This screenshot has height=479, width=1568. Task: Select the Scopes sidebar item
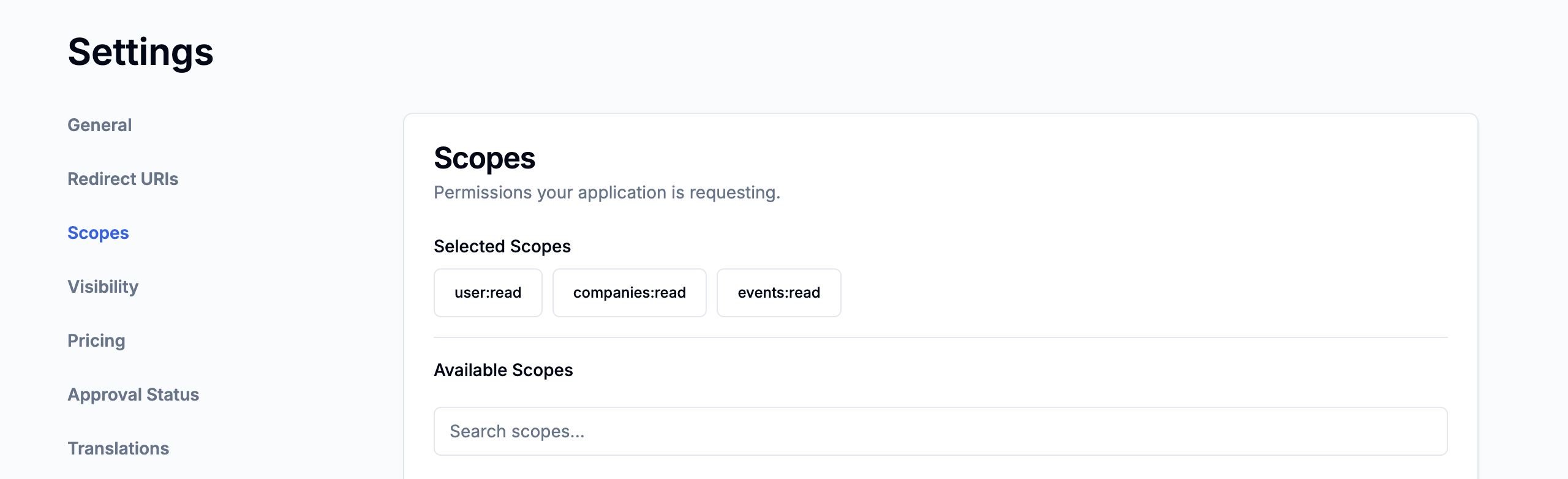pos(98,233)
